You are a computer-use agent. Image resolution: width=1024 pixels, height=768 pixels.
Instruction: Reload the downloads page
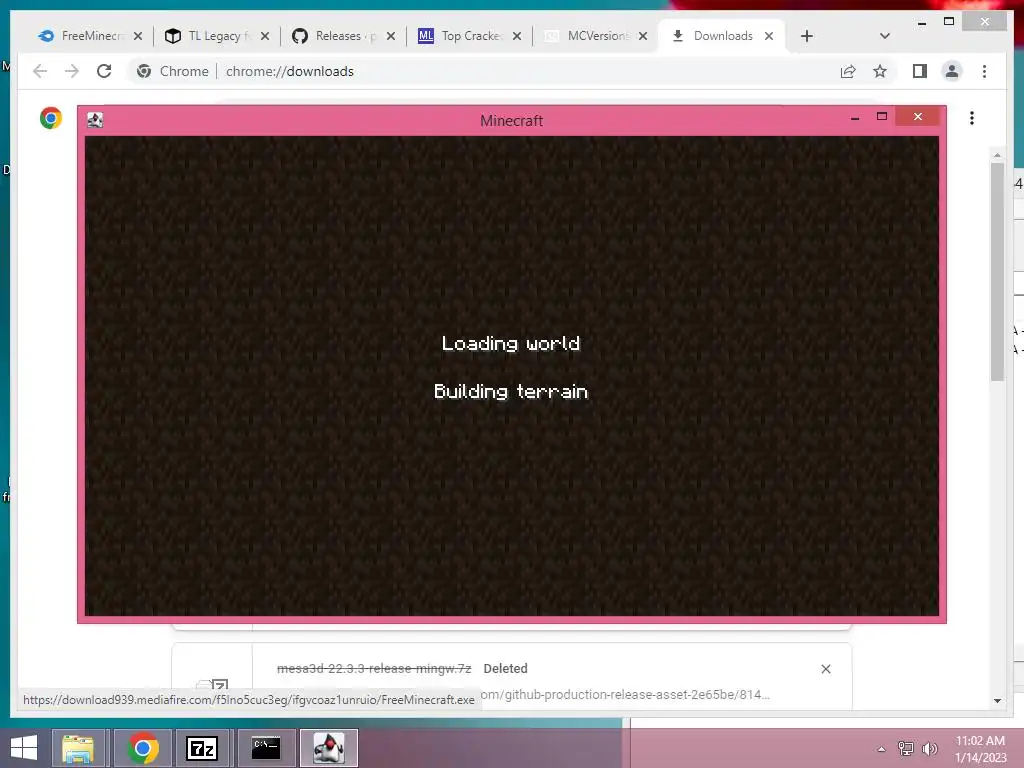pyautogui.click(x=104, y=71)
